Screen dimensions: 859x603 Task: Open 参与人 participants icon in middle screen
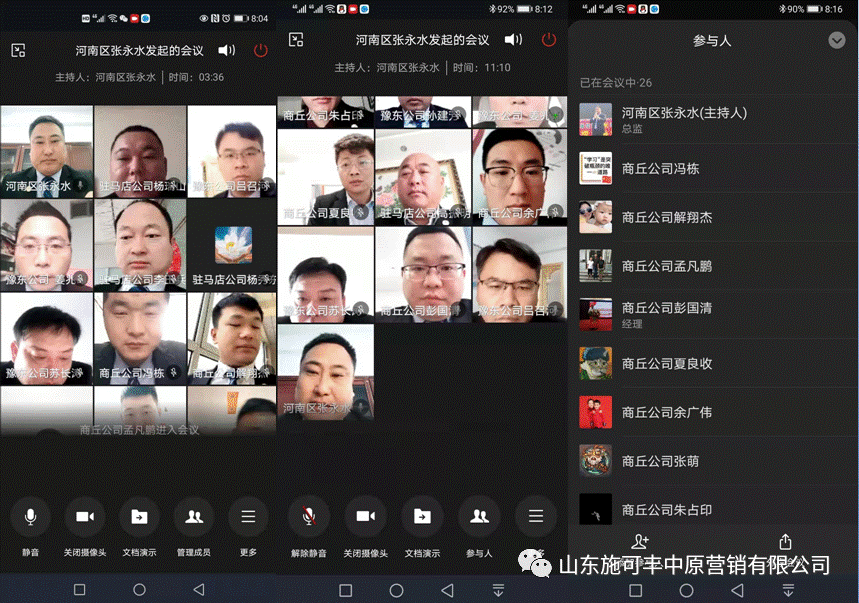click(479, 516)
